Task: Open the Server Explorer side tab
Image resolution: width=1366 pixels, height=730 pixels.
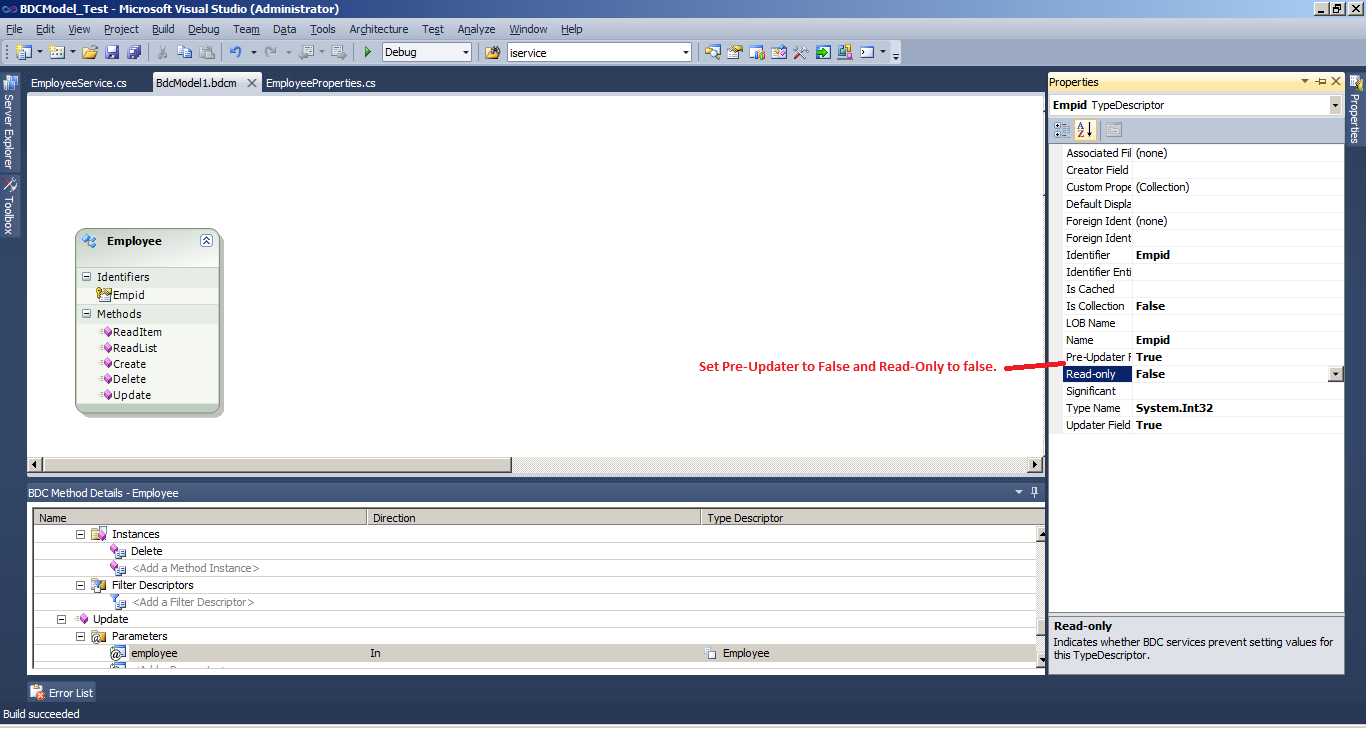Action: tap(9, 123)
